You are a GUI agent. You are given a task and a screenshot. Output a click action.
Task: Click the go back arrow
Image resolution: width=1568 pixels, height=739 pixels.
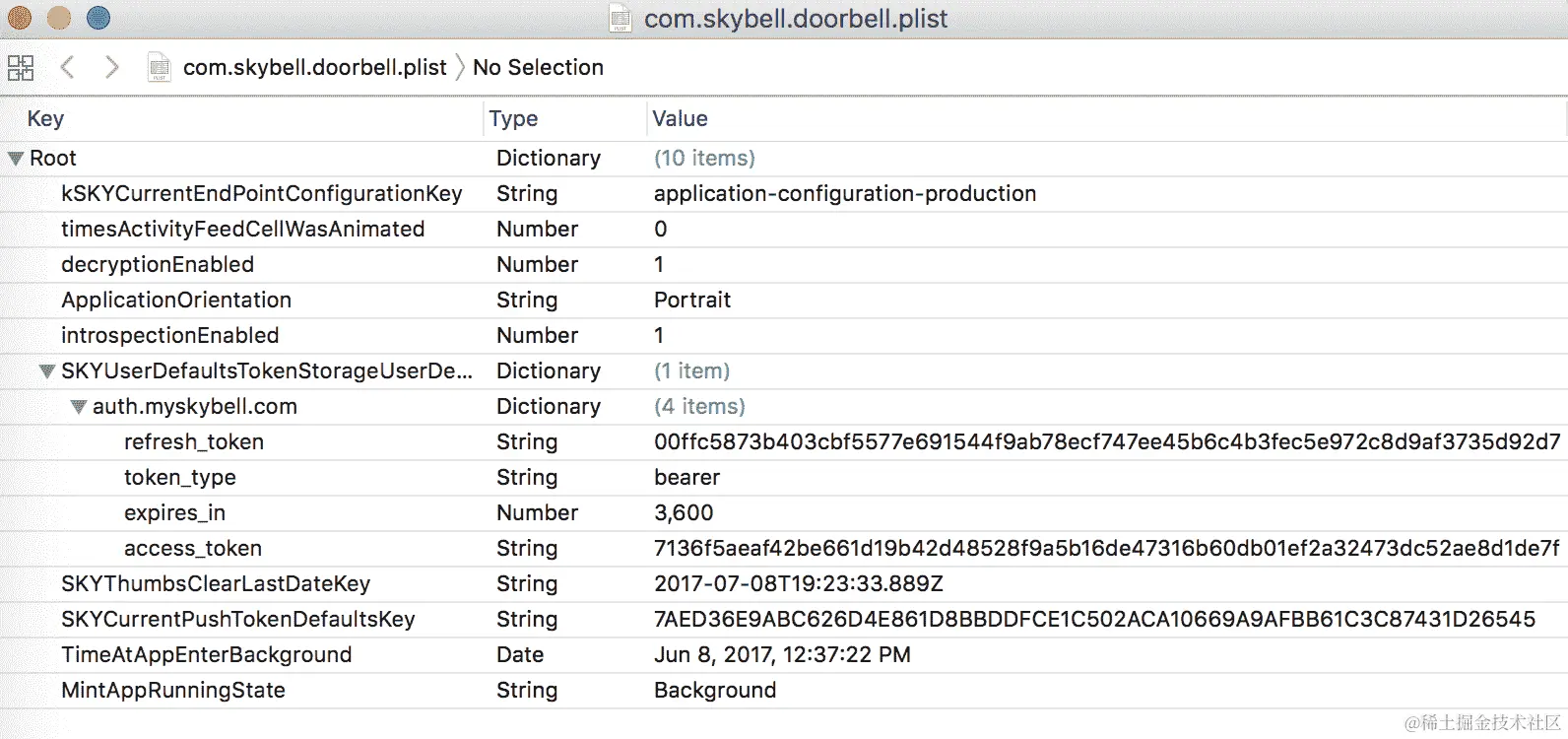67,67
